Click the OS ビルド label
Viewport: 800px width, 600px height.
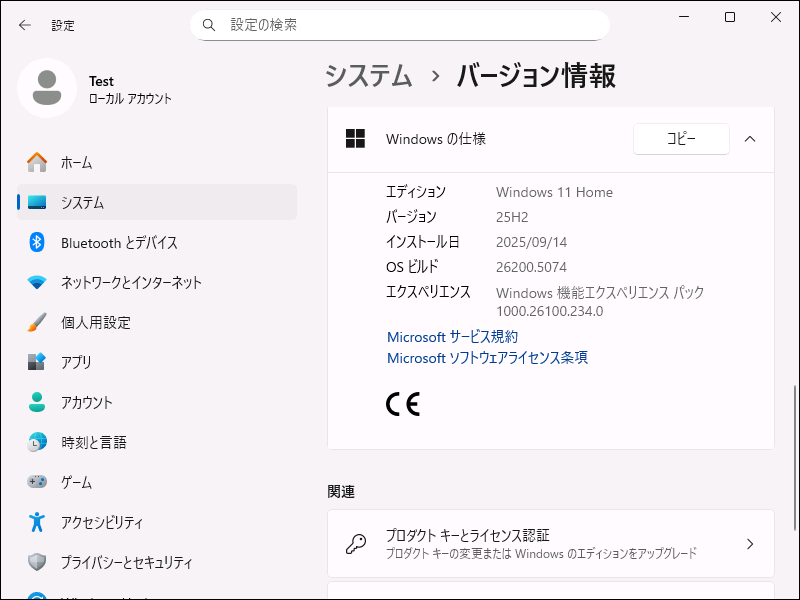pos(412,267)
